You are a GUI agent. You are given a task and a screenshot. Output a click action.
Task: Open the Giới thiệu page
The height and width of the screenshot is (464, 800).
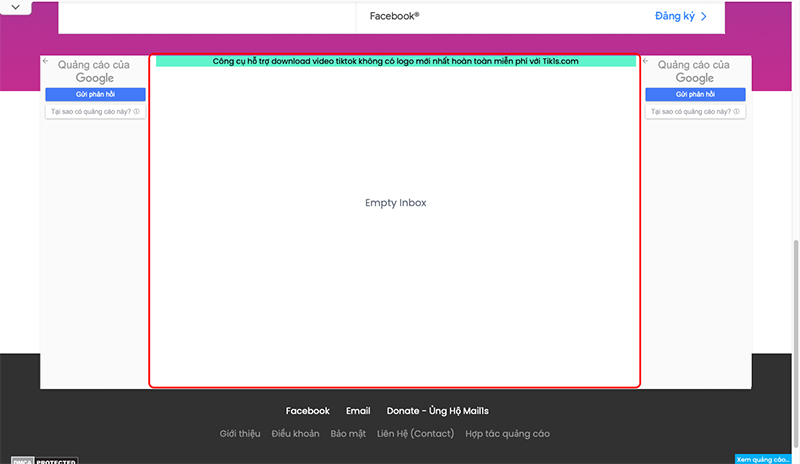coord(240,433)
